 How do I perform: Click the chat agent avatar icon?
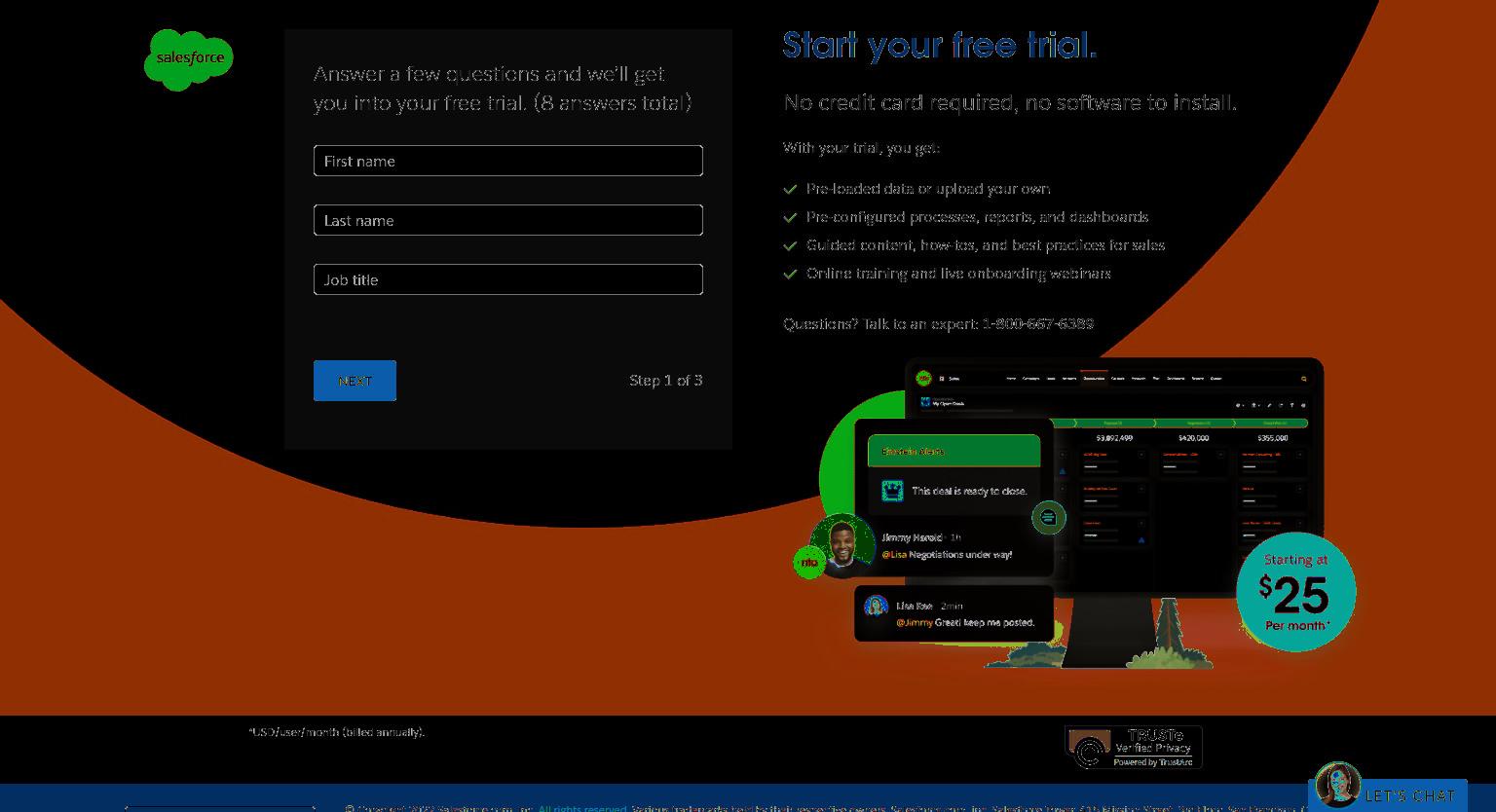point(1337,785)
